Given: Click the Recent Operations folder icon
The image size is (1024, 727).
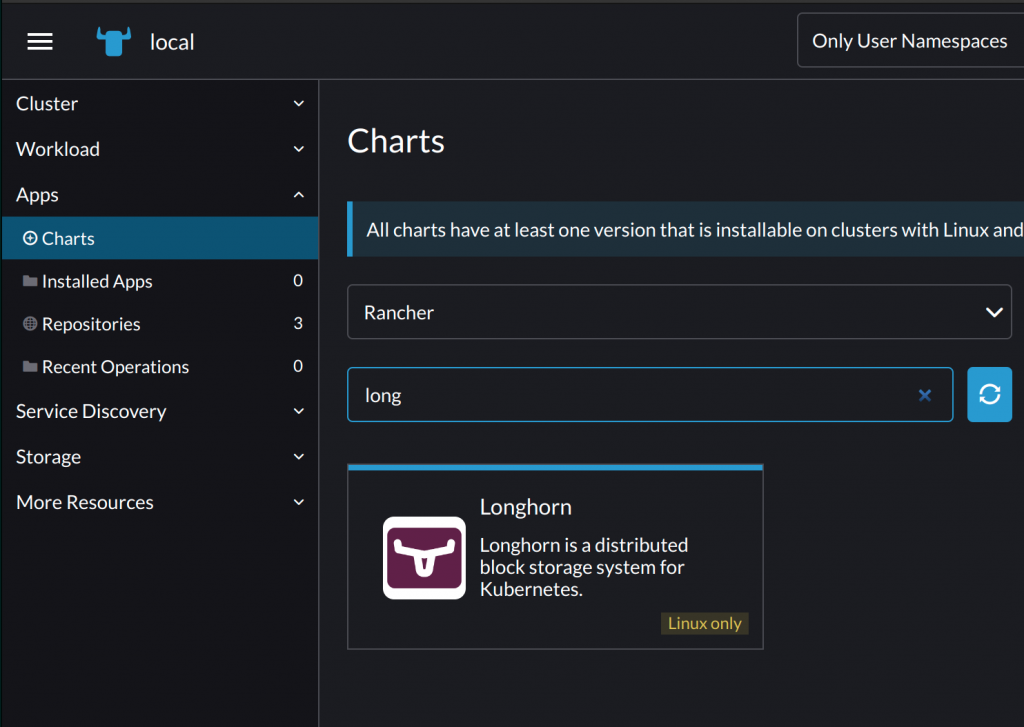Looking at the screenshot, I should tap(30, 367).
